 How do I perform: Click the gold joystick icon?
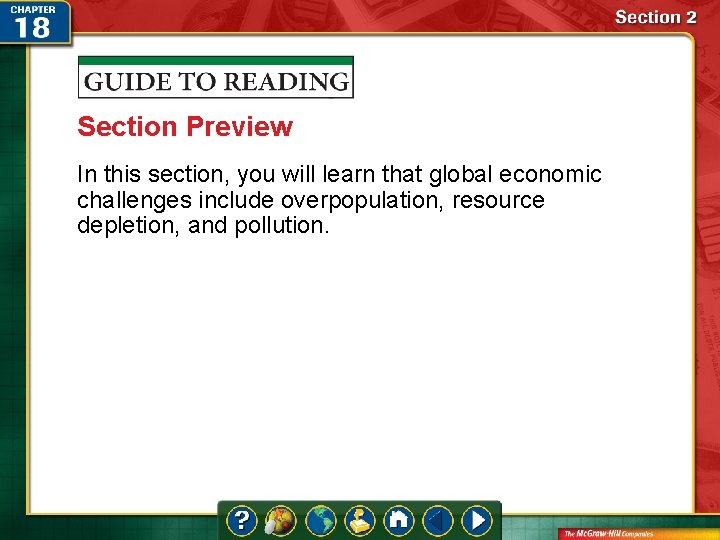360,521
